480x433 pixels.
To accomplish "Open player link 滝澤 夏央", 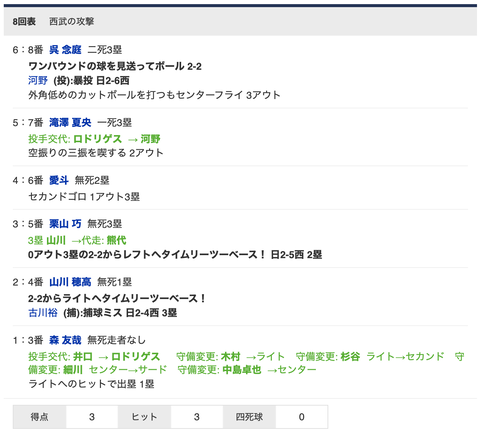I will 70,123.
